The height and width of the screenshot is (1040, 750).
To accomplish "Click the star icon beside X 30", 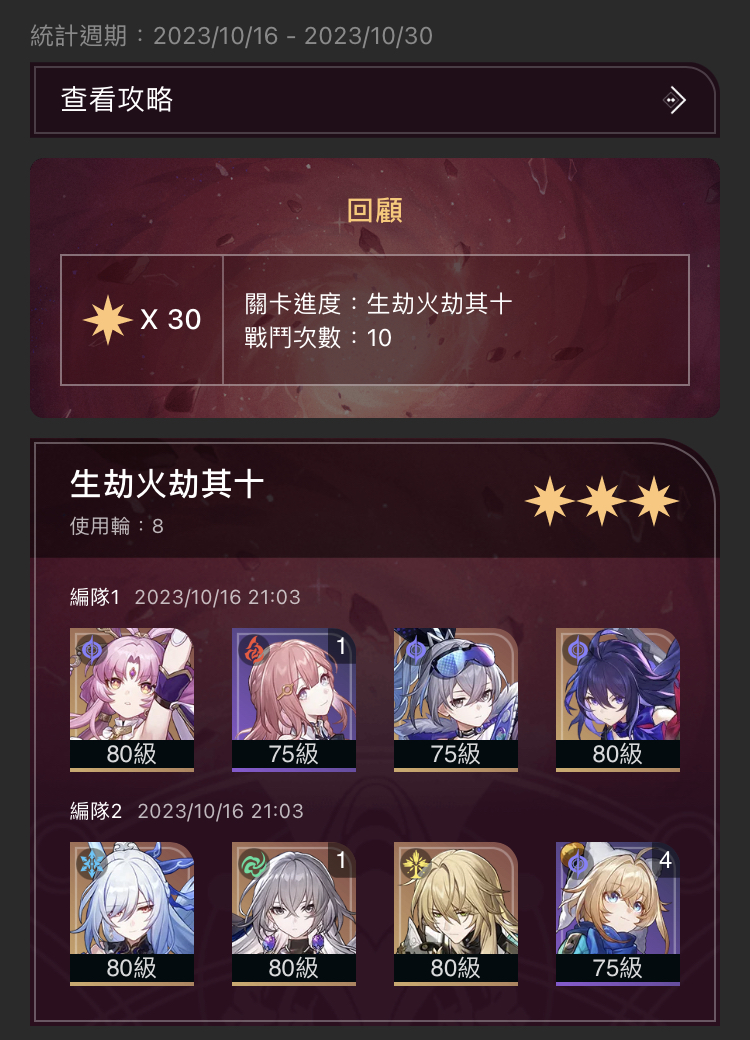I will click(107, 320).
